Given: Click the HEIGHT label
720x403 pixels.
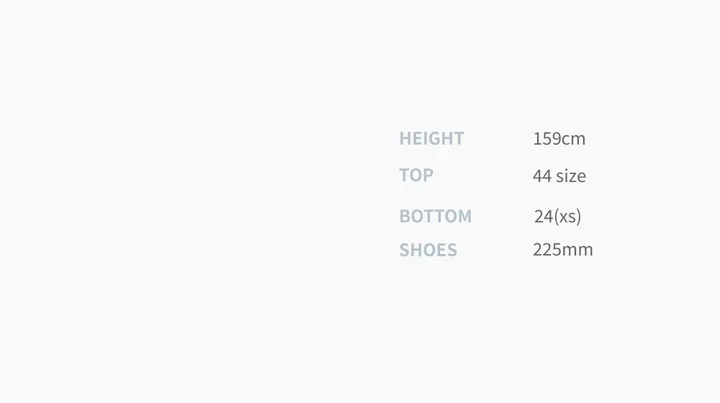Looking at the screenshot, I should (432, 138).
